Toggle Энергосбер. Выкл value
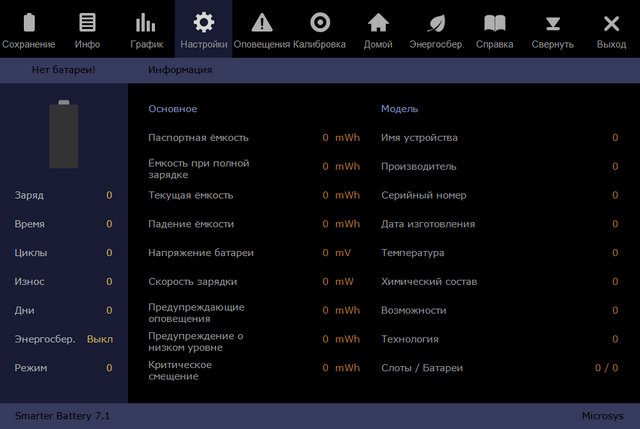Viewport: 640px width, 429px height. click(x=100, y=339)
